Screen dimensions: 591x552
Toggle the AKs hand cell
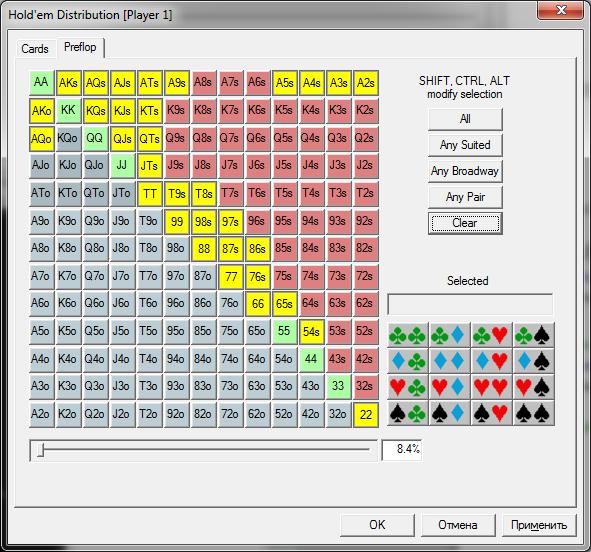(69, 83)
